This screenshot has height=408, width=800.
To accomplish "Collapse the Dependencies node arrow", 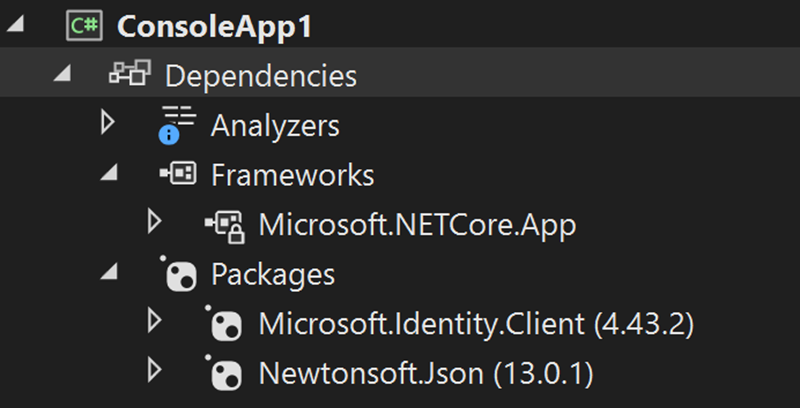I will click(x=62, y=74).
